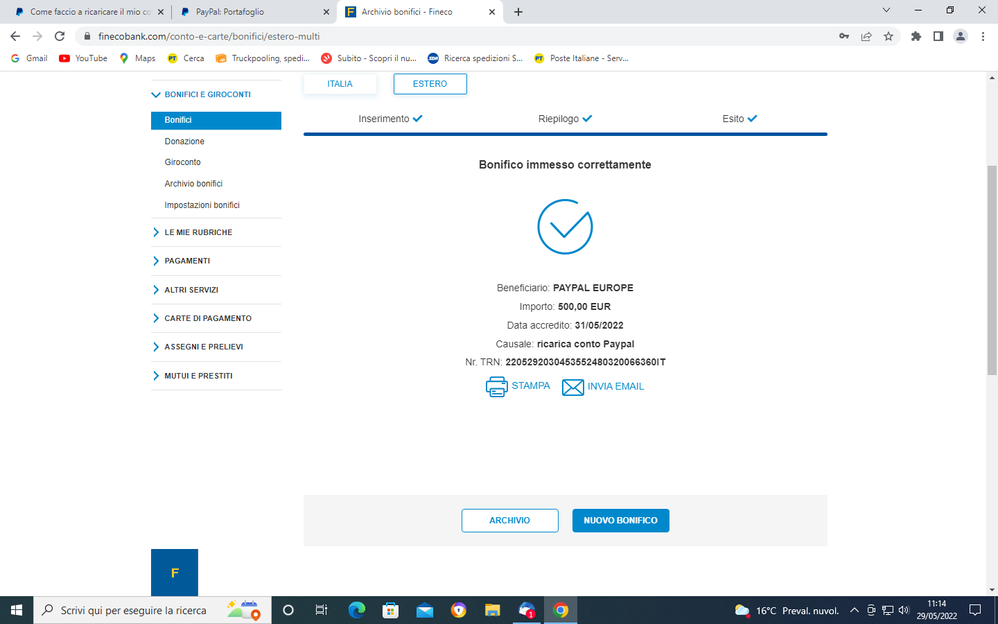
Task: Open the YouTube bookmark
Action: [x=83, y=58]
